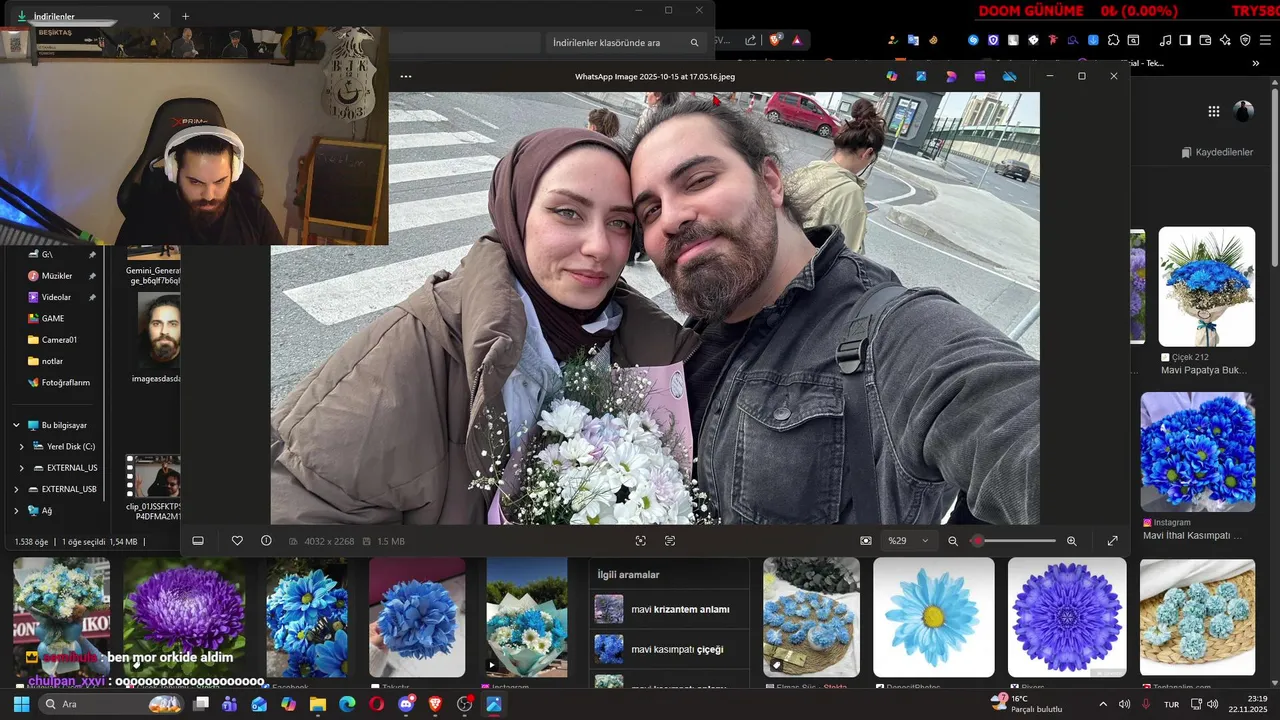Adjust the Photos zoom slider

click(x=1013, y=541)
